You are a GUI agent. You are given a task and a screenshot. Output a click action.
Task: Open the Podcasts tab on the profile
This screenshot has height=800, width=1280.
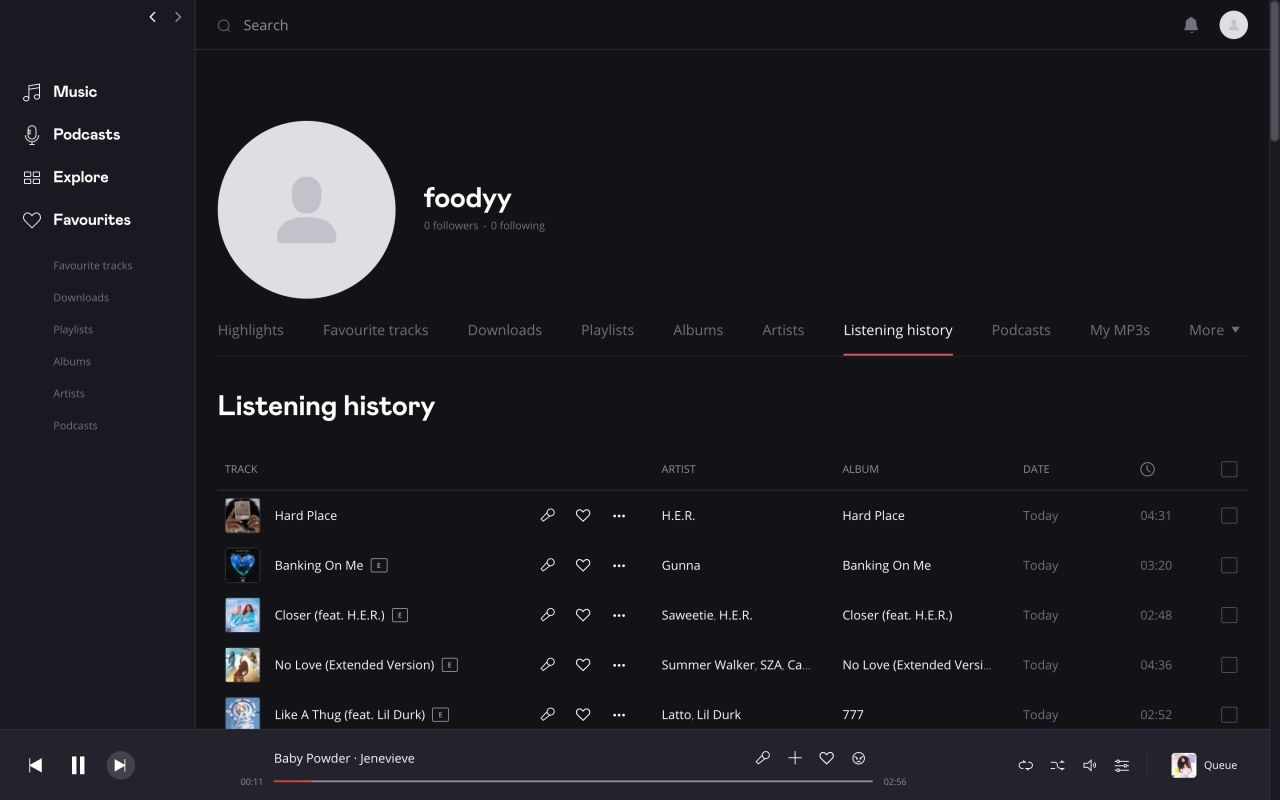pyautogui.click(x=1020, y=329)
